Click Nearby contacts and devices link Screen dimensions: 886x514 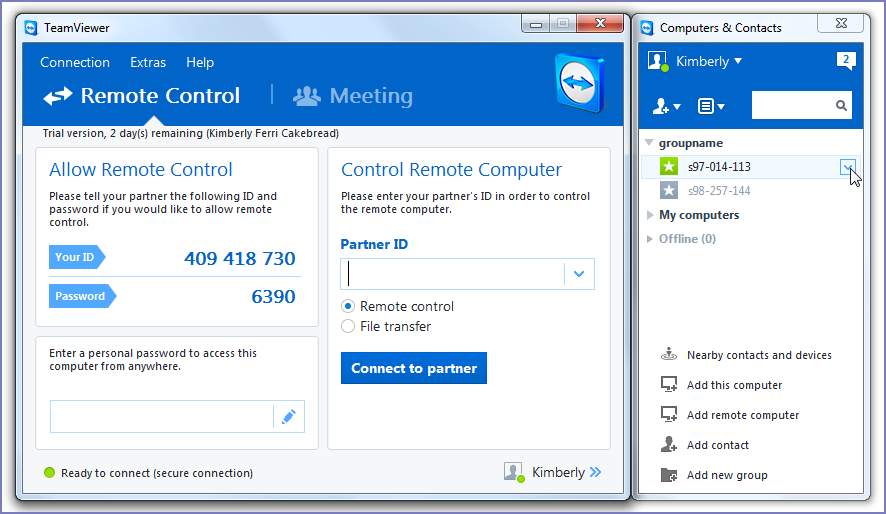point(759,355)
